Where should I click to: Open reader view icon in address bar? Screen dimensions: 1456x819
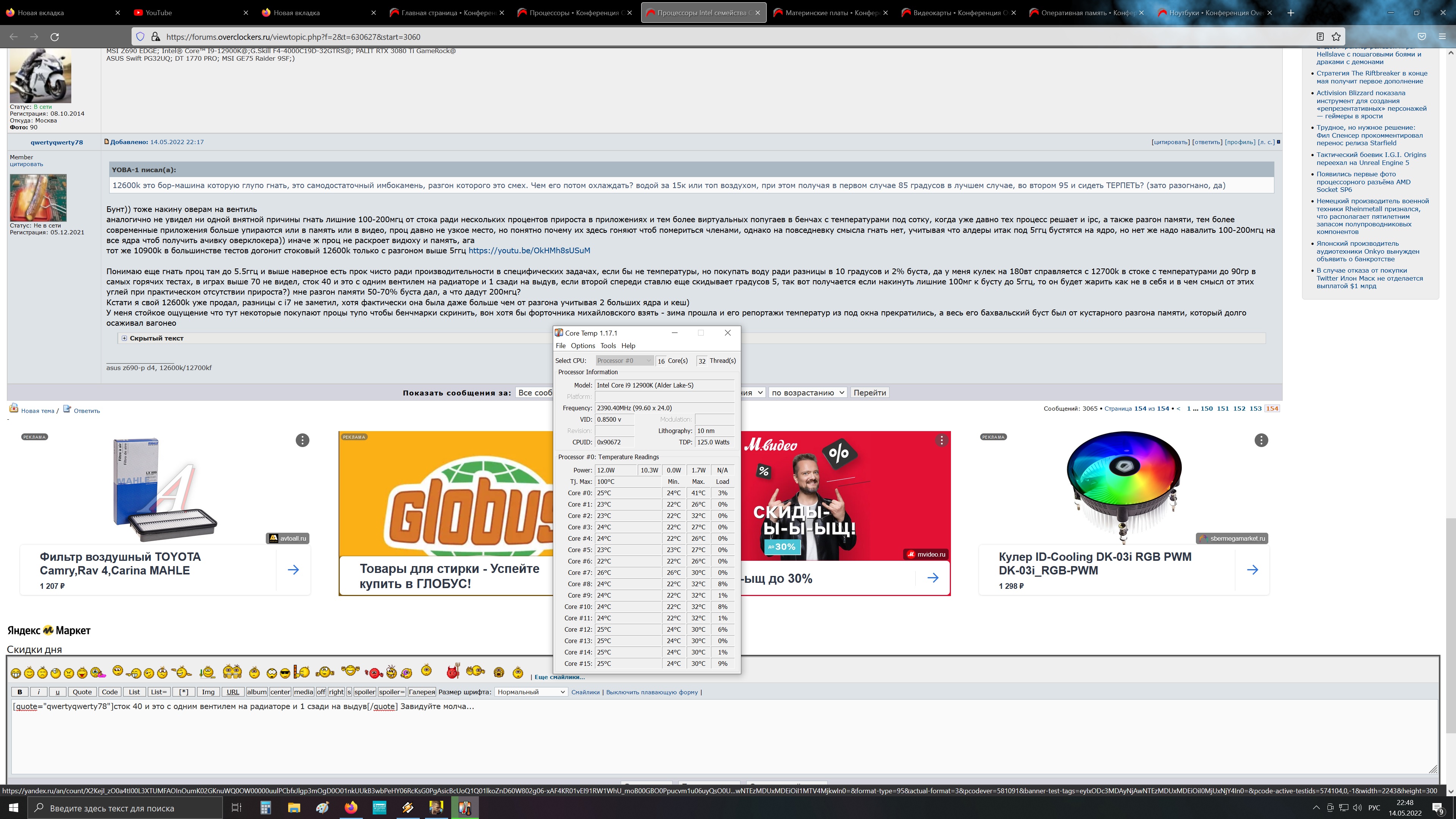point(1320,37)
